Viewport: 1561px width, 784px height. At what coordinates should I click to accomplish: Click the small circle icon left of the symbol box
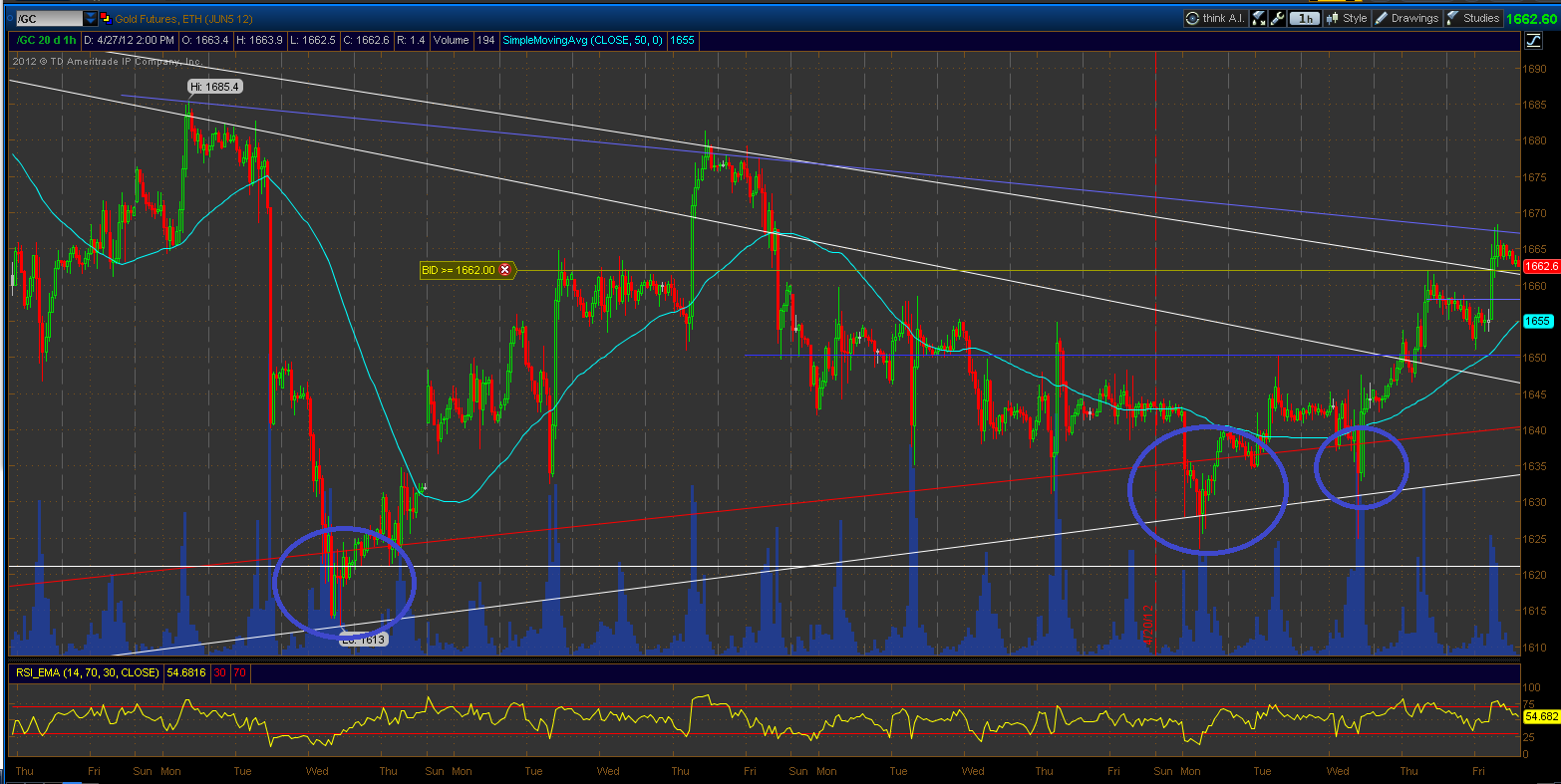point(9,18)
